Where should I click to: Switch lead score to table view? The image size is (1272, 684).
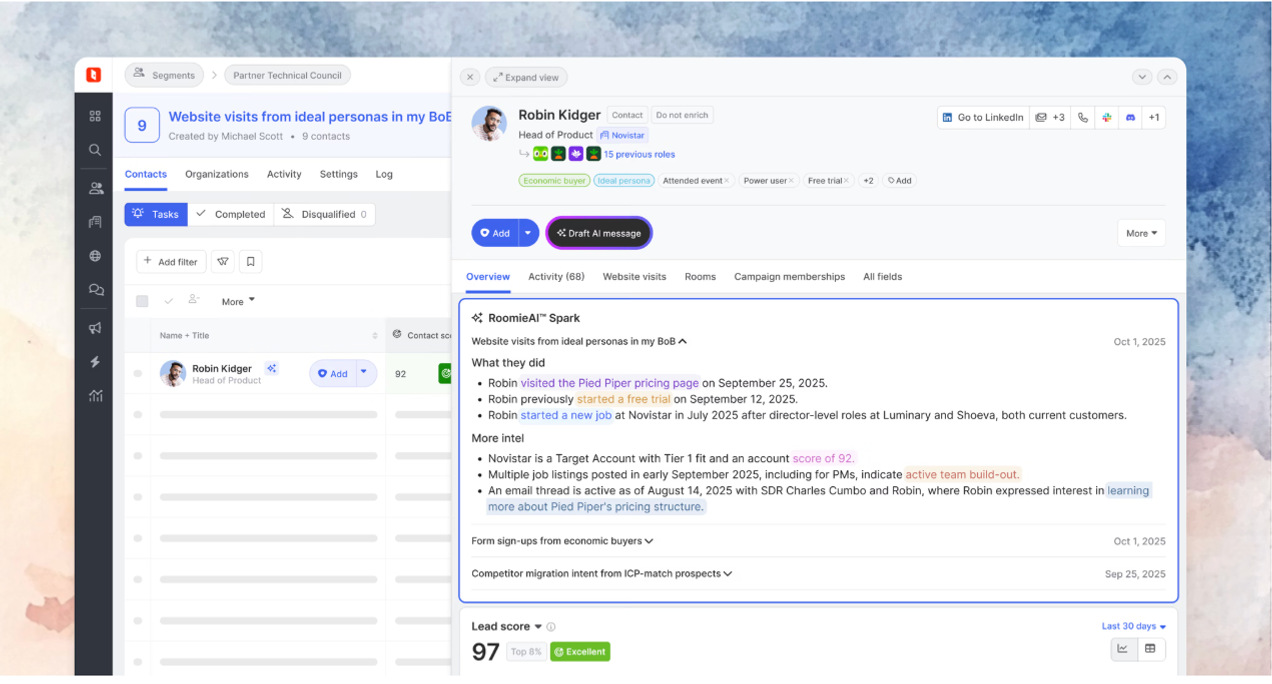coord(1150,649)
